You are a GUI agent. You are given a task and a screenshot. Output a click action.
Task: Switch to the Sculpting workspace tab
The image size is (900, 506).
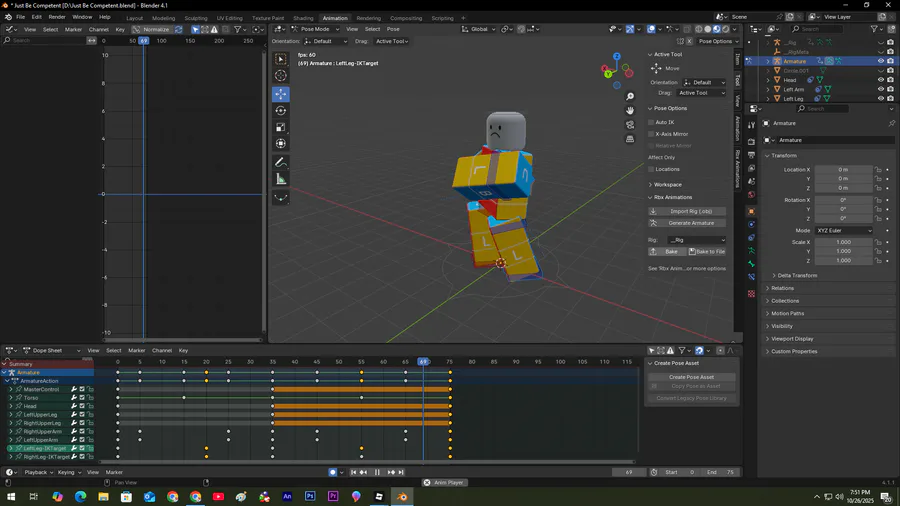point(196,18)
